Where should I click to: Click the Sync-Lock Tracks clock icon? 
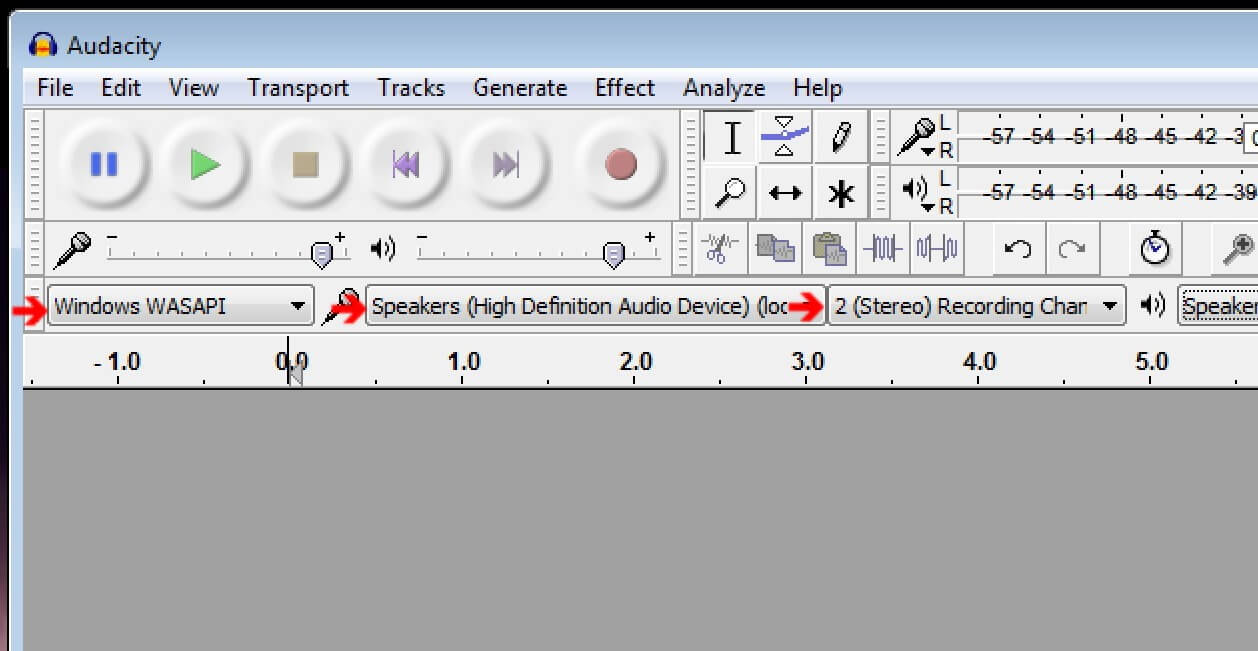(1156, 248)
